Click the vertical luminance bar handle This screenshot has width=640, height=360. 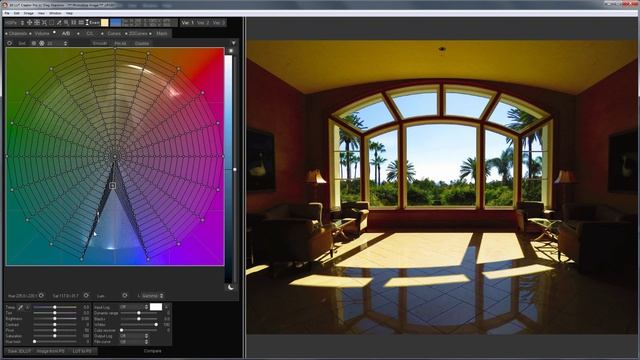click(235, 169)
